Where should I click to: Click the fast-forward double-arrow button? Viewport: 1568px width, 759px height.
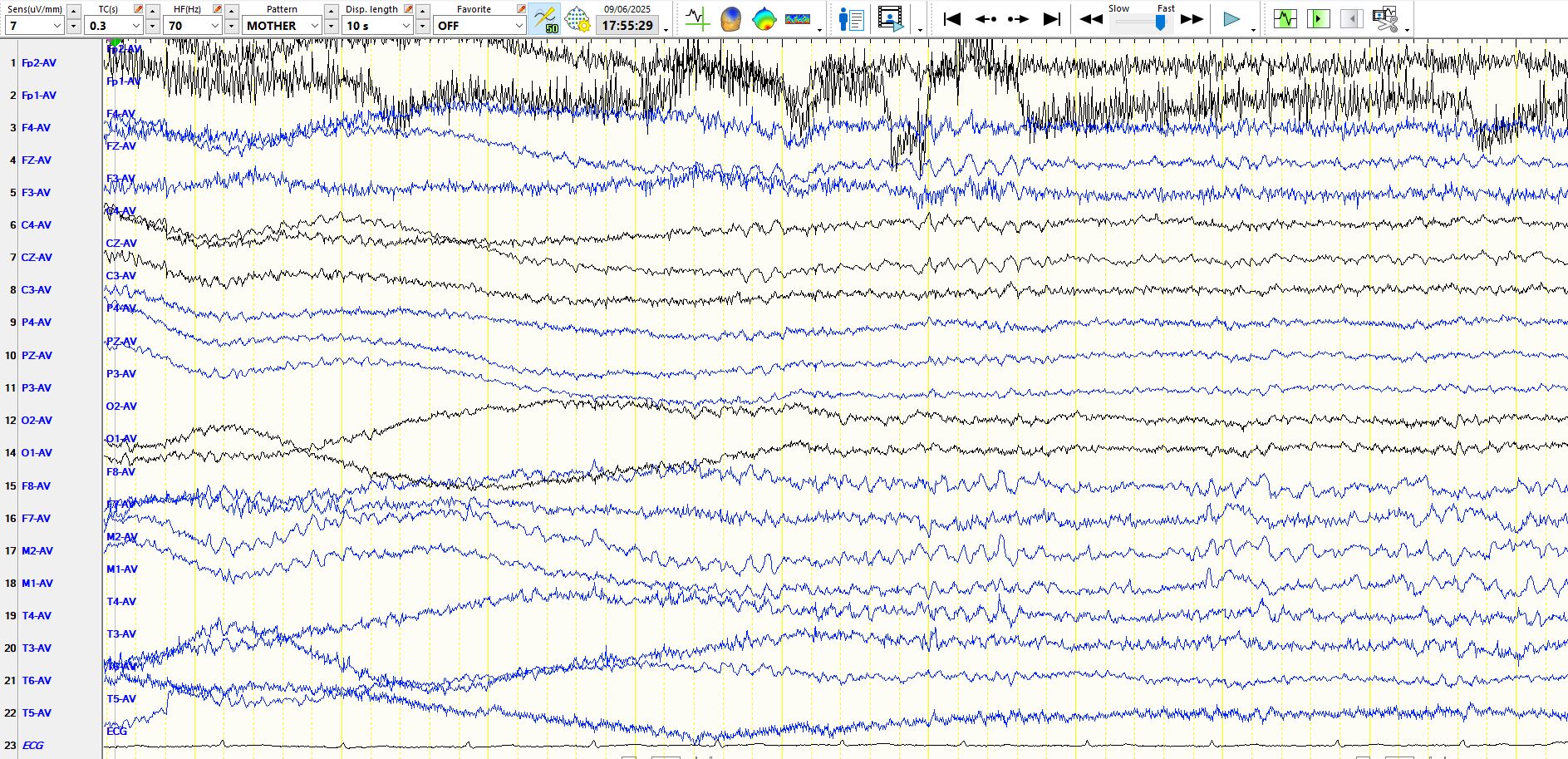(x=1192, y=18)
